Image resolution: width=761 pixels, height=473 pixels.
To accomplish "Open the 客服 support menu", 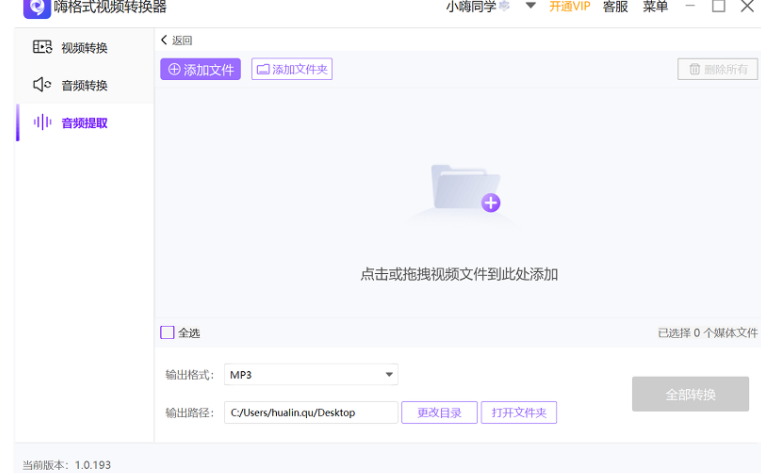I will (615, 6).
